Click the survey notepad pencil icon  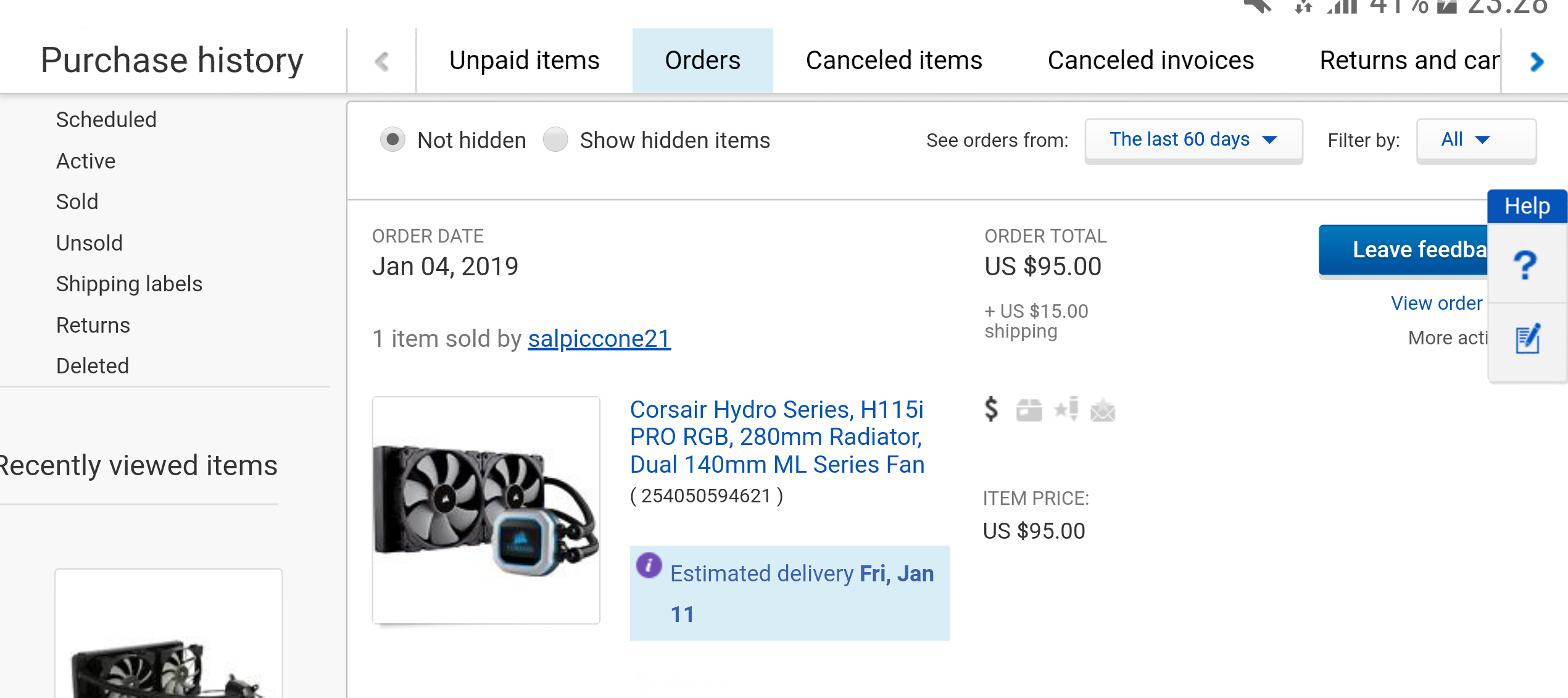point(1528,339)
